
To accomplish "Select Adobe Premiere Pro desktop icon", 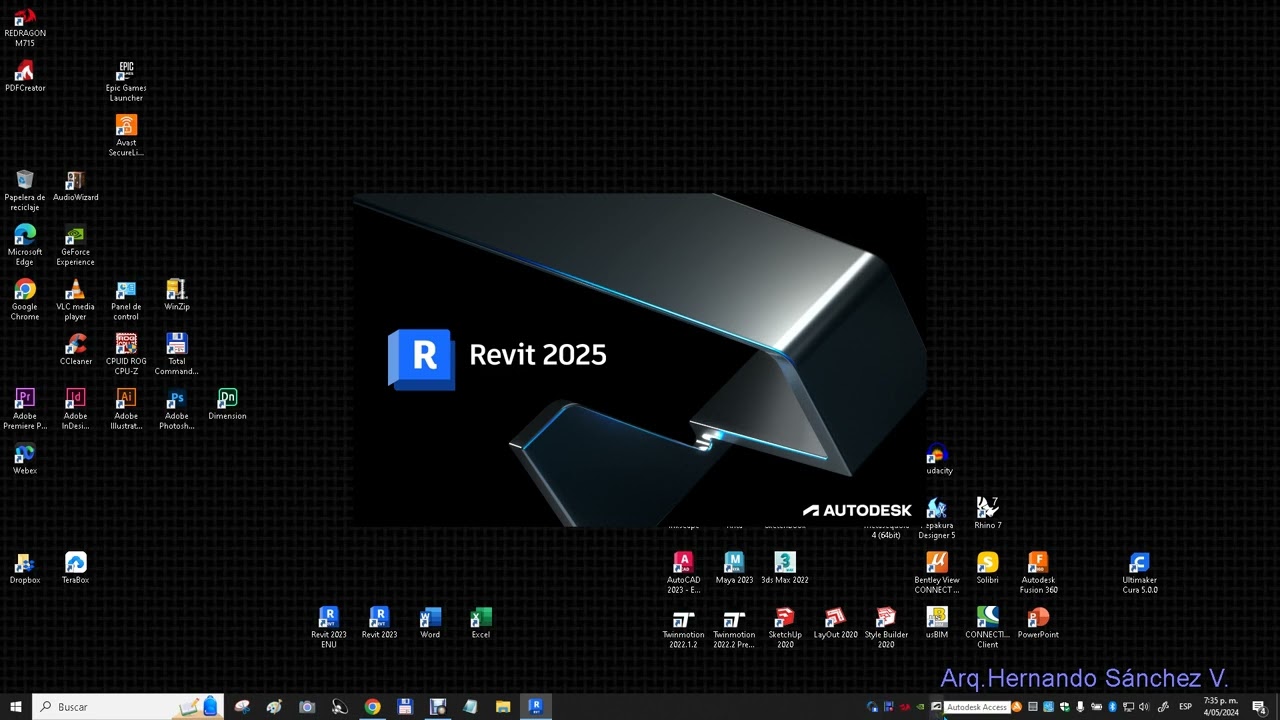I will [25, 409].
